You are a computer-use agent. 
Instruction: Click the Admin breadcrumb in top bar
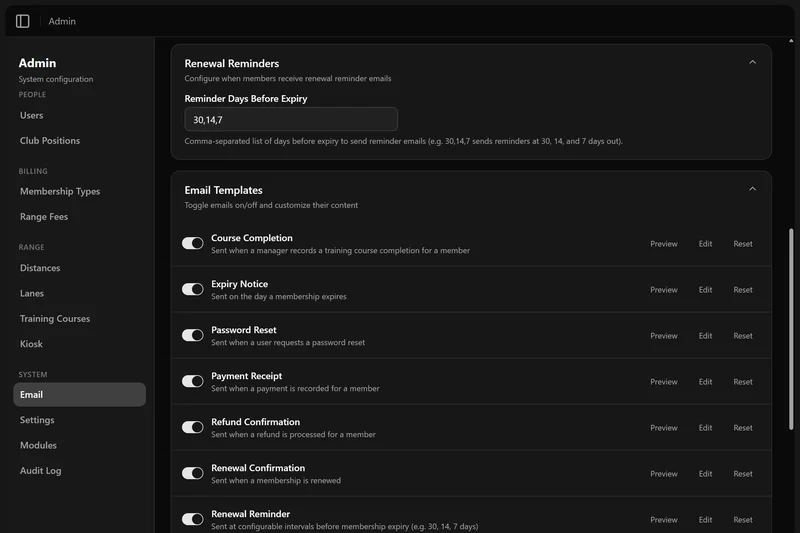point(62,21)
